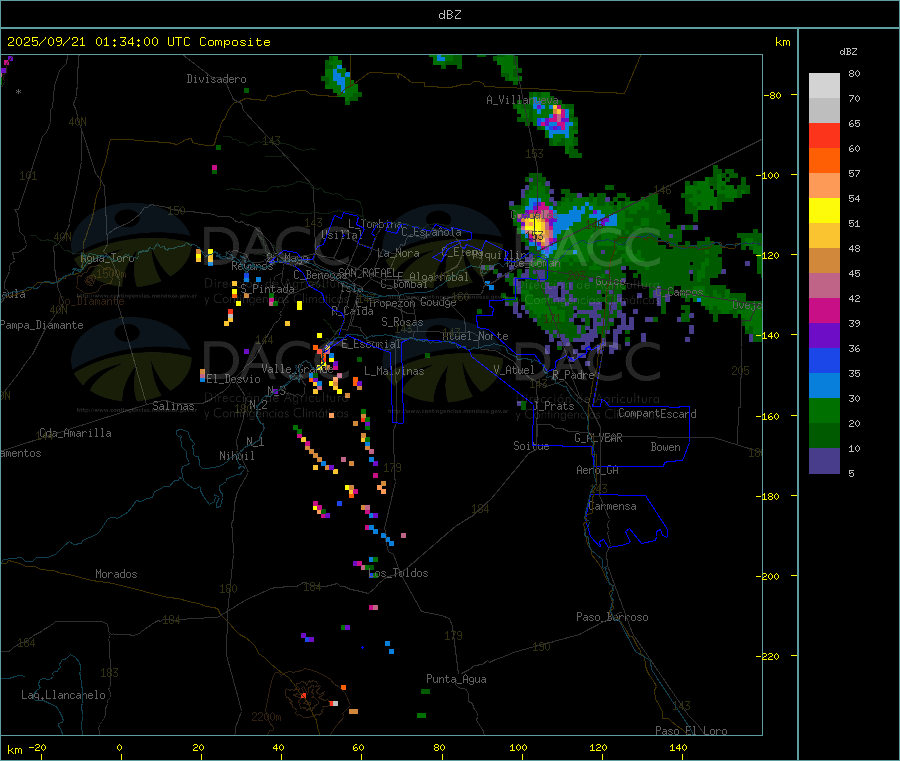Click the Paso_El_Loro label
This screenshot has height=761, width=900.
pyautogui.click(x=691, y=730)
